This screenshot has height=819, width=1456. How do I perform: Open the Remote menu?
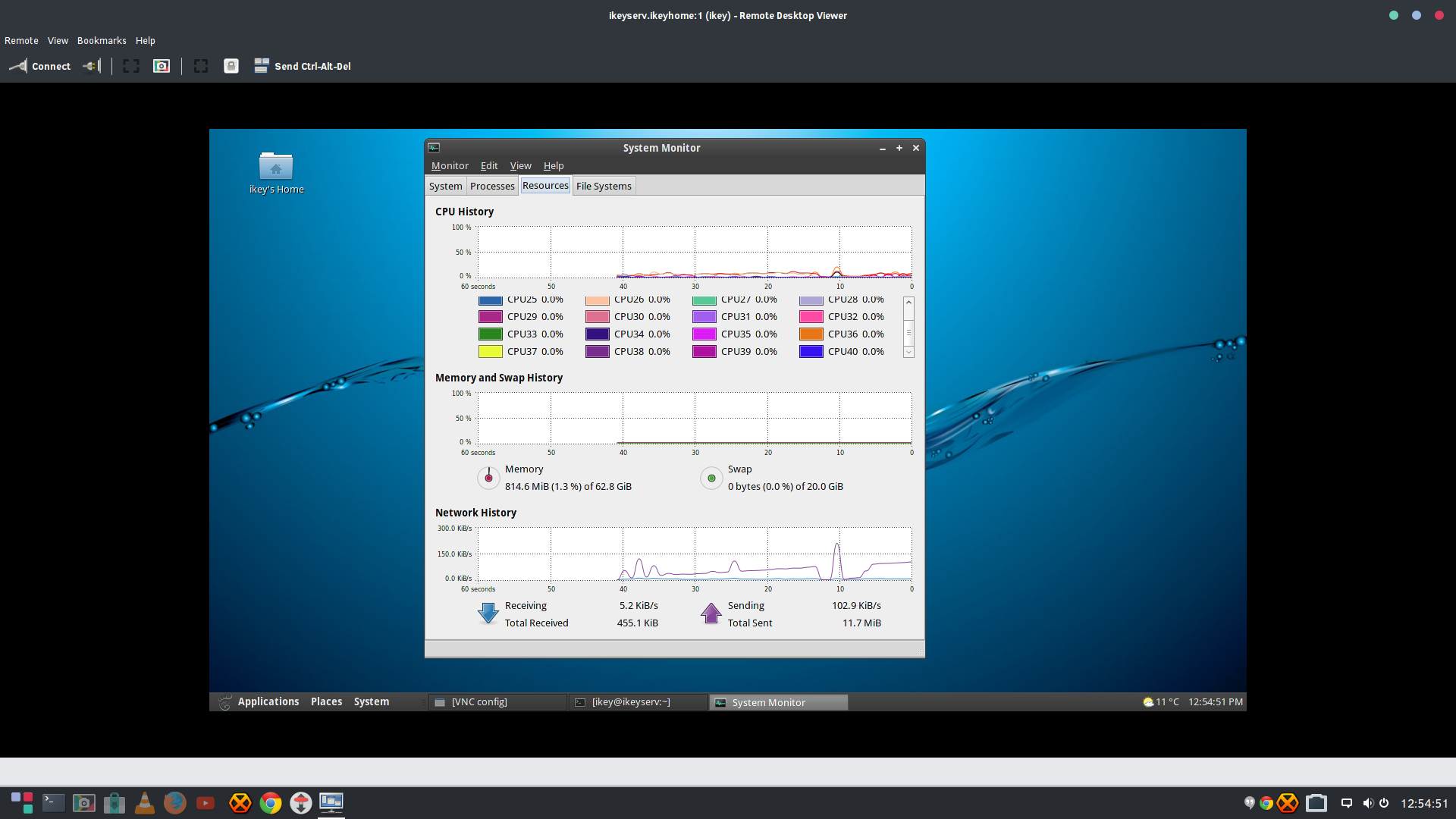tap(21, 41)
